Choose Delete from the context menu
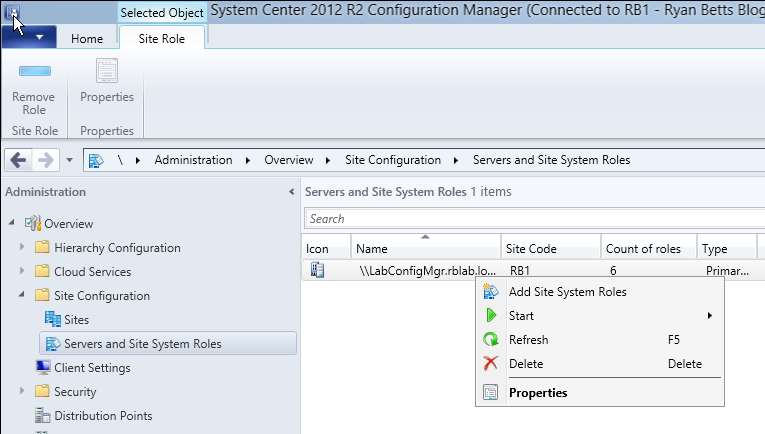 tap(600, 363)
